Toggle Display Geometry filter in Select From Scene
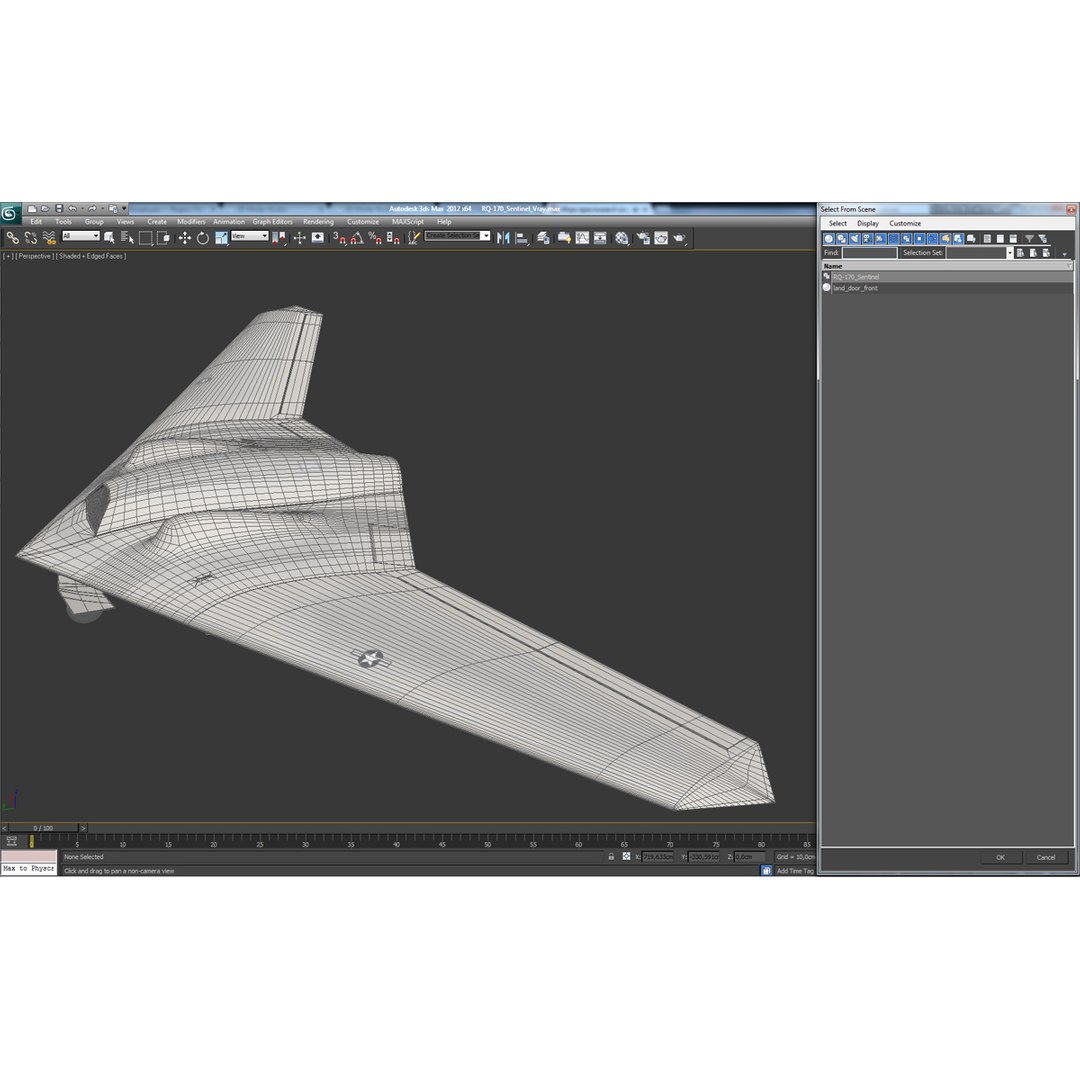Viewport: 1080px width, 1080px height. [829, 238]
